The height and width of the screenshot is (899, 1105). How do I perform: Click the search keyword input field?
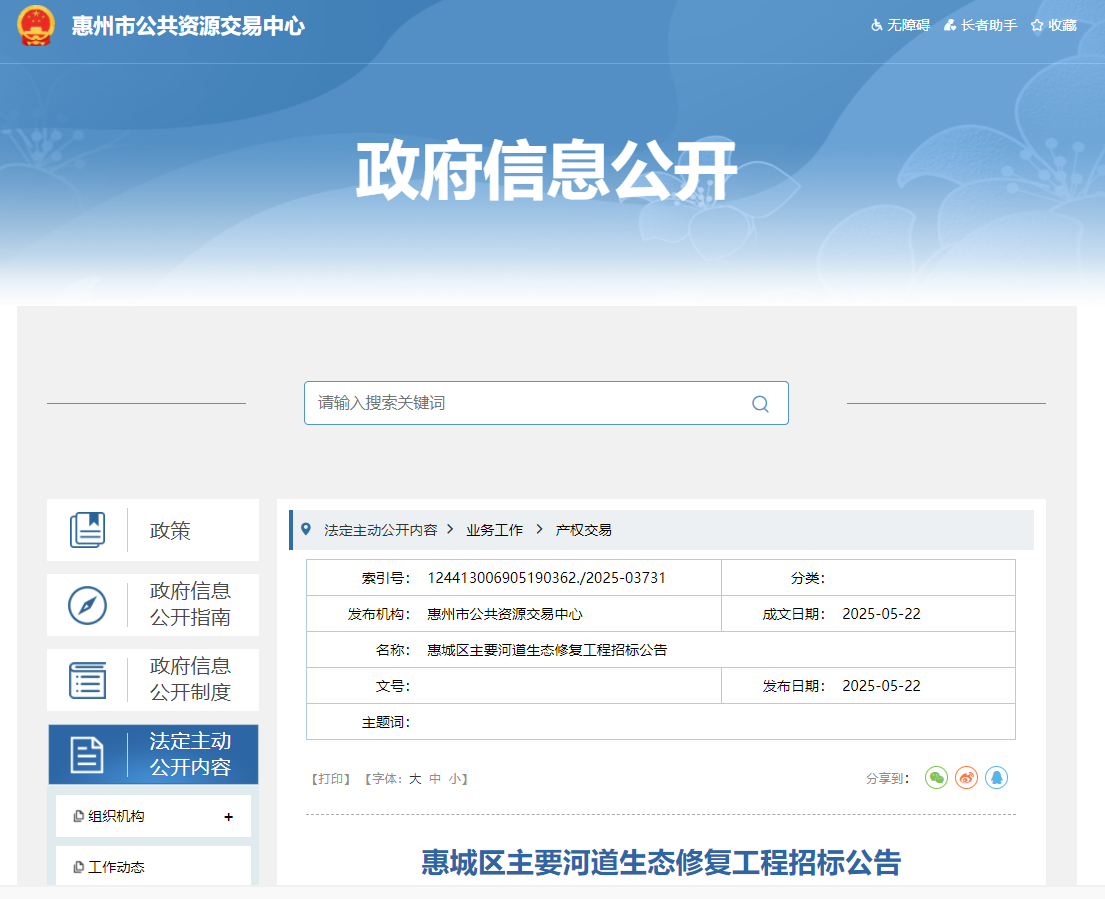pyautogui.click(x=530, y=403)
